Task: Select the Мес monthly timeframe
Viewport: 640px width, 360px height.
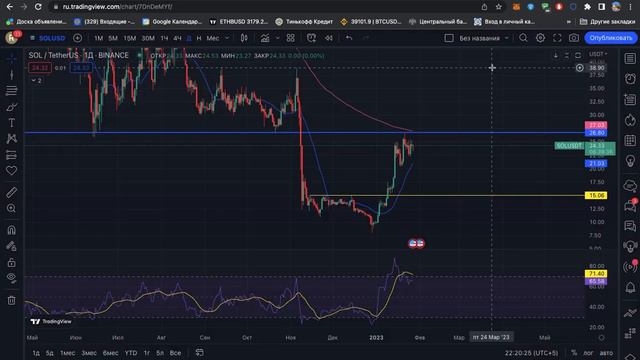Action: pos(213,38)
